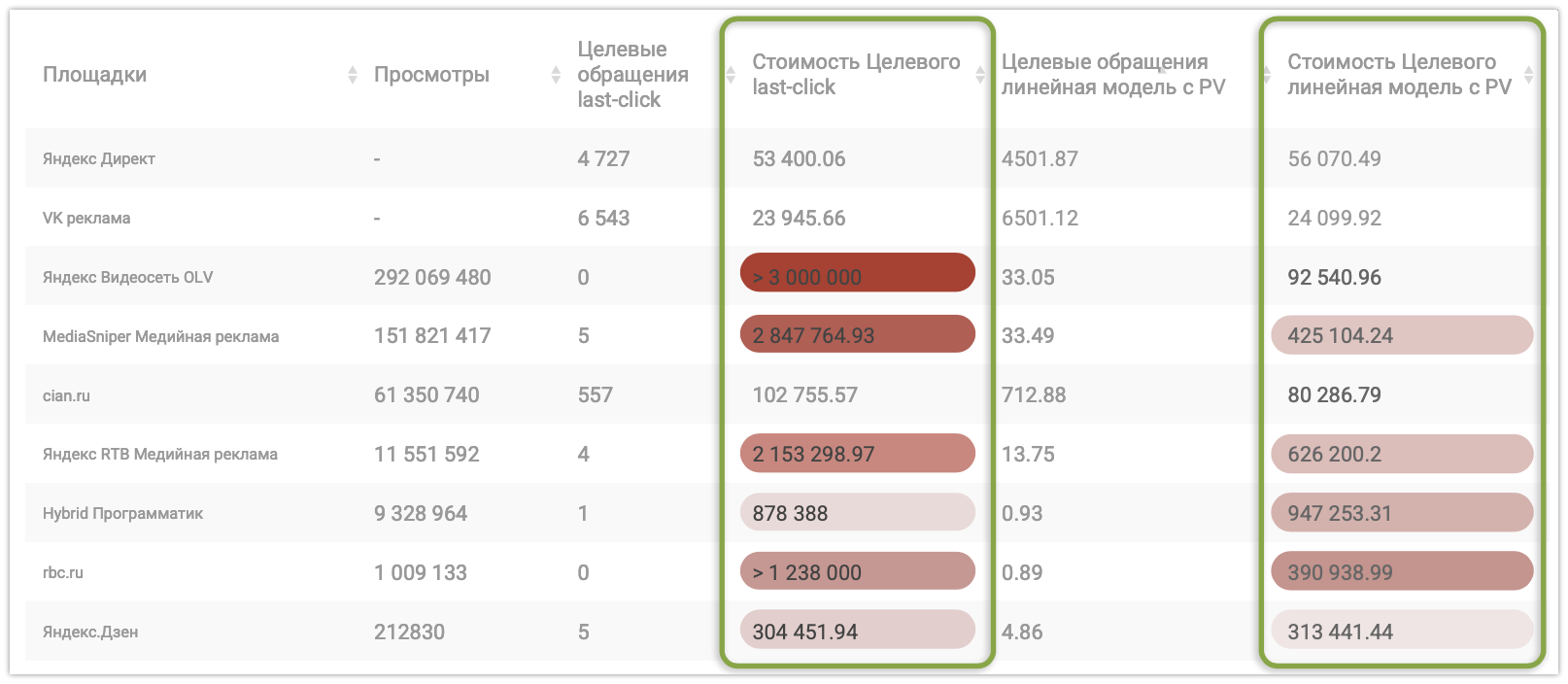Click MediaSniper Медийная реклама row label
1568x684 pixels.
click(x=160, y=337)
